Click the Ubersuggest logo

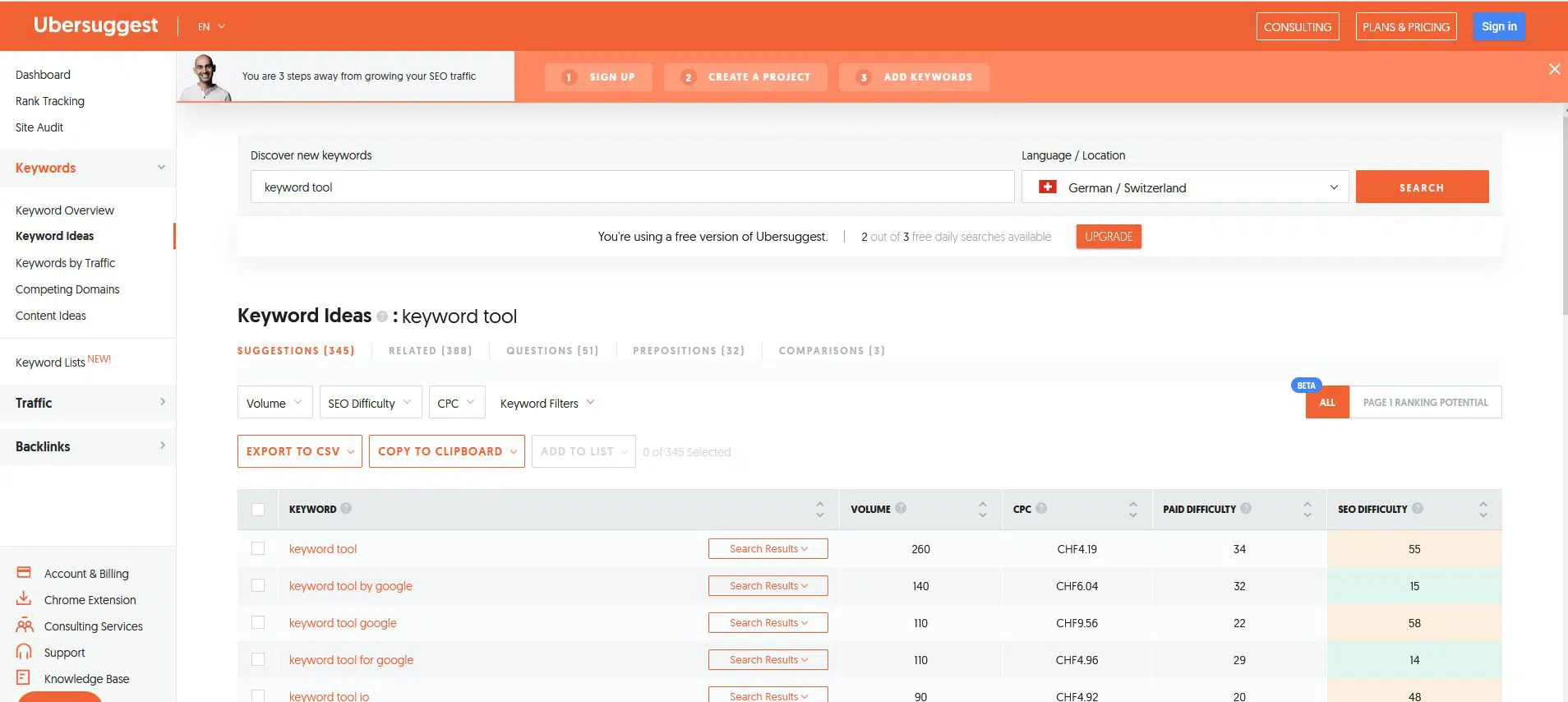tap(95, 25)
